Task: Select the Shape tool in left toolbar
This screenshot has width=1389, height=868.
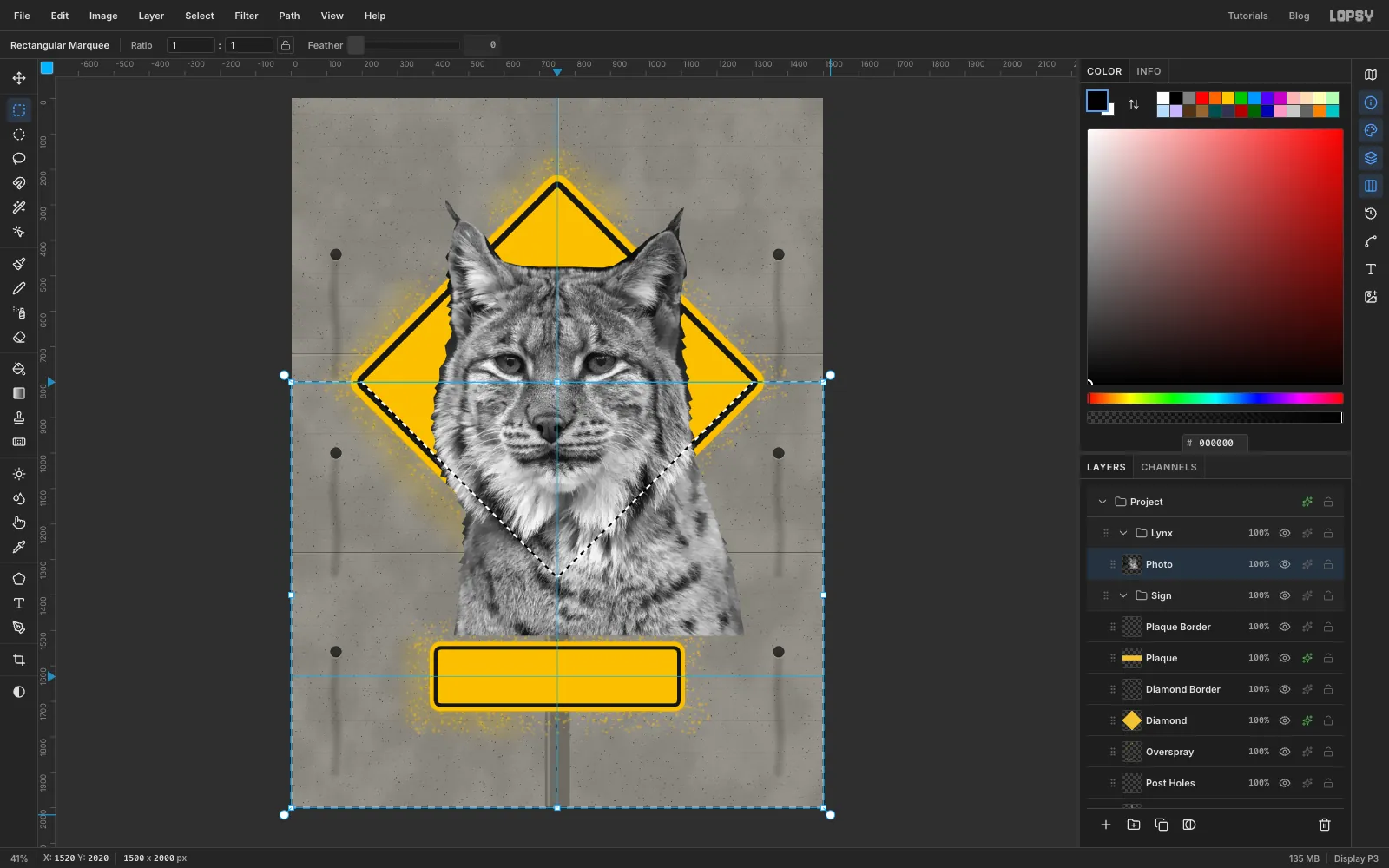Action: [19, 579]
